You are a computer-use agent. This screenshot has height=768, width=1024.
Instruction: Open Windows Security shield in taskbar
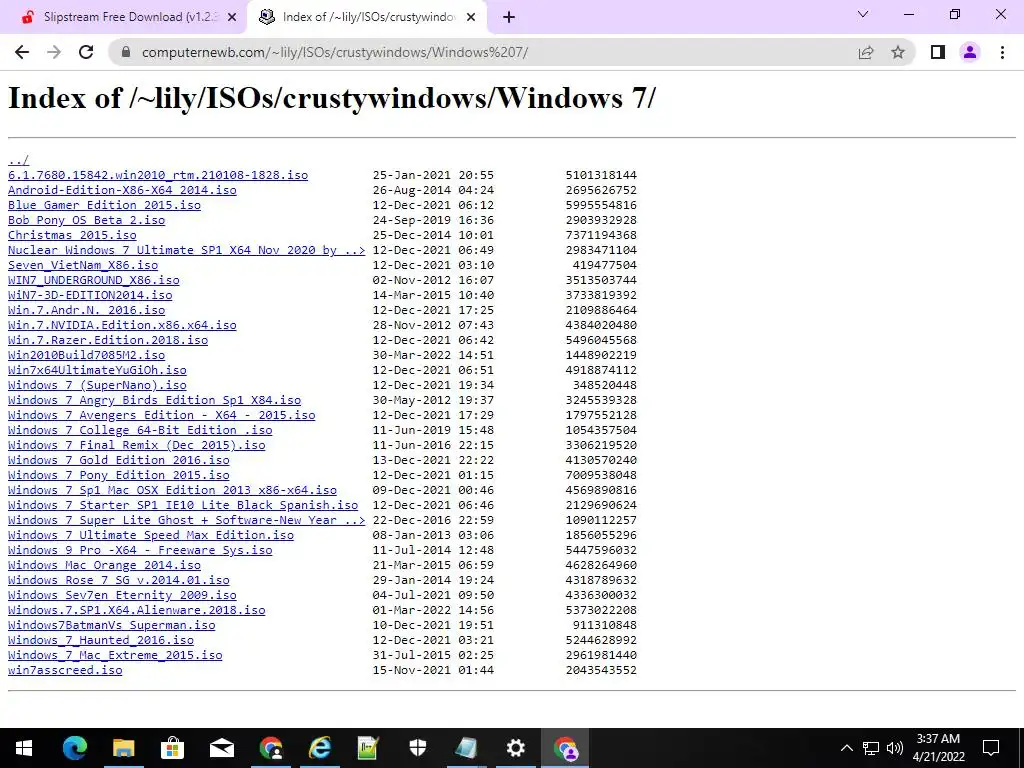[x=417, y=748]
